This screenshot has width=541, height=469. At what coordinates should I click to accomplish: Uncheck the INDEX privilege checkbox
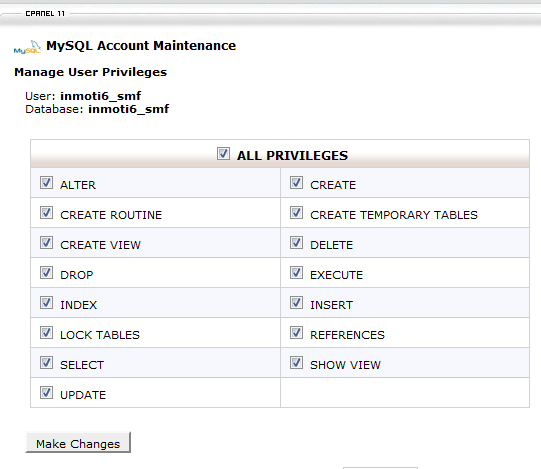(46, 303)
